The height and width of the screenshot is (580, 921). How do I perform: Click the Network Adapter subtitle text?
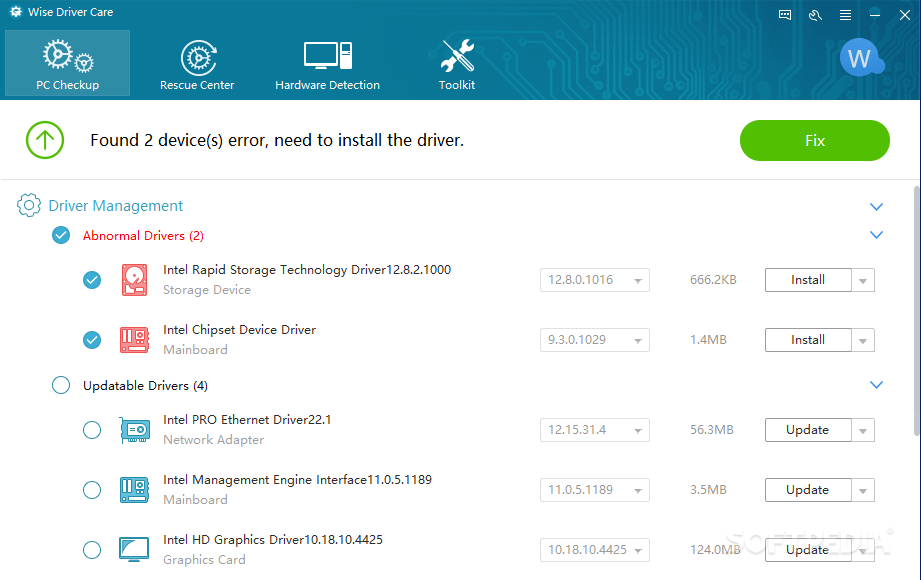tap(213, 440)
